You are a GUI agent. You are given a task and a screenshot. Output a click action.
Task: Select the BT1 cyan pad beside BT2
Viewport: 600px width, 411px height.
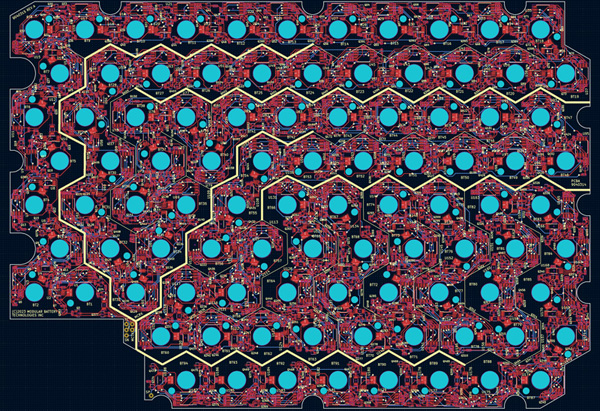(84, 290)
